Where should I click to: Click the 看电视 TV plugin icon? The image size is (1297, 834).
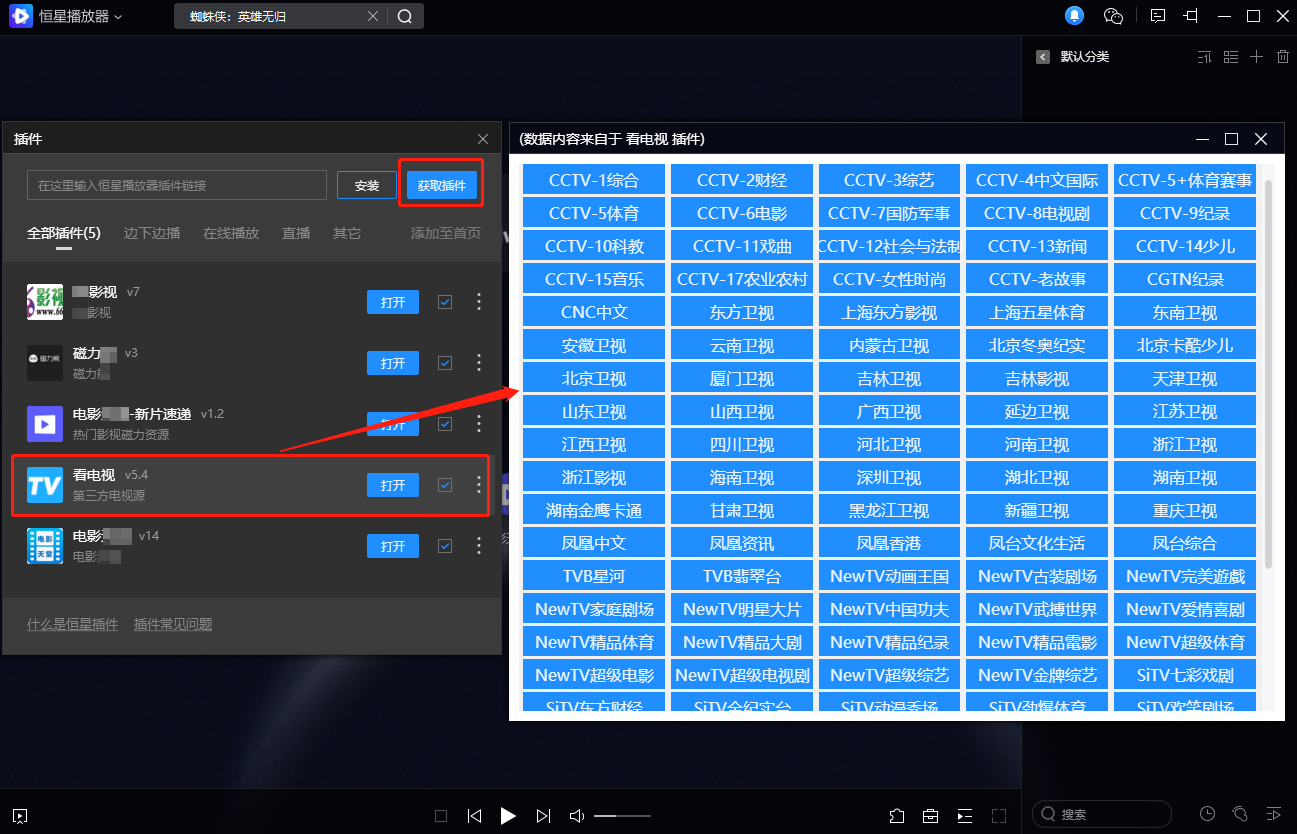click(x=45, y=485)
